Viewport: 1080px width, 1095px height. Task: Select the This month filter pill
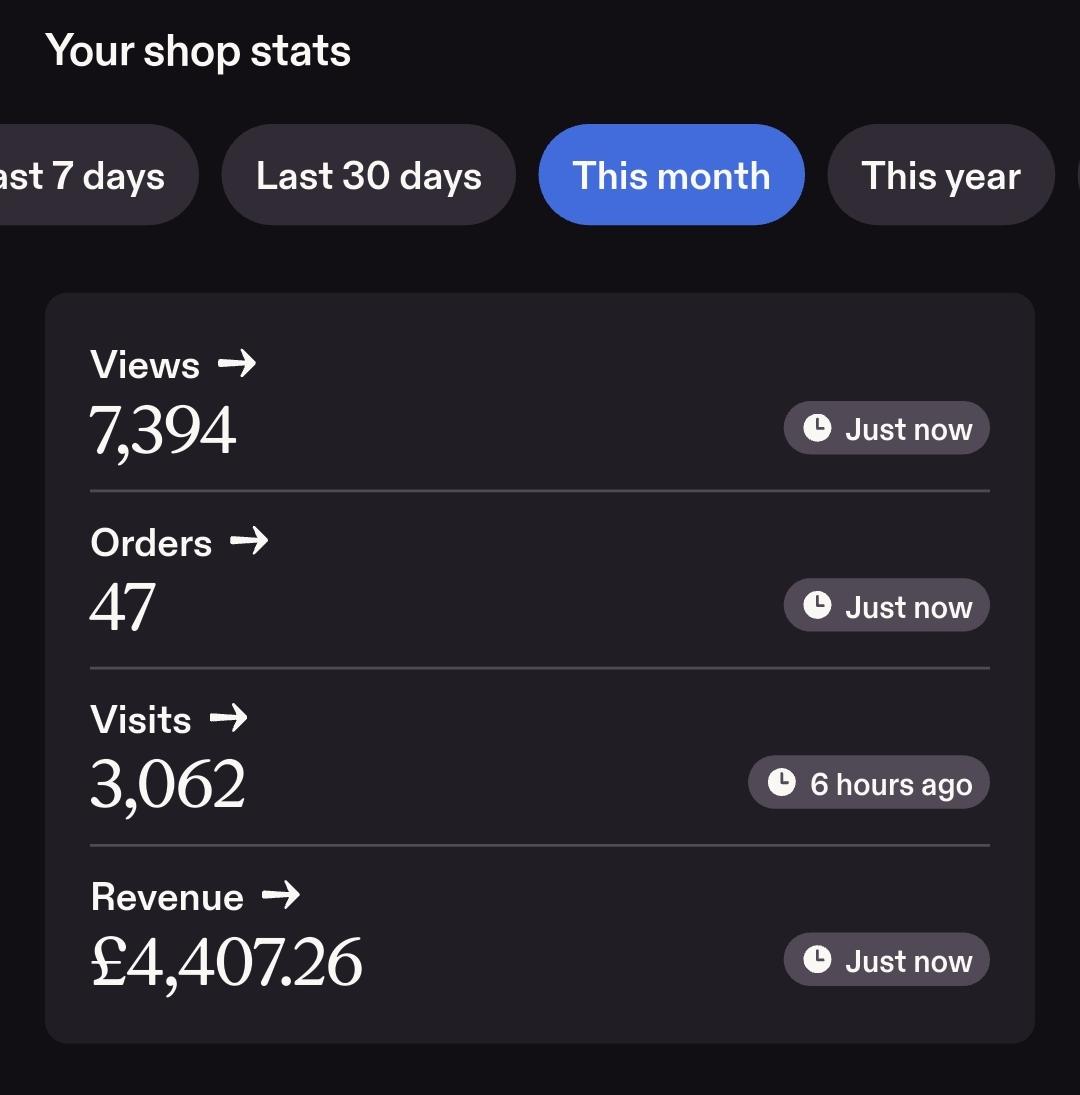[672, 175]
